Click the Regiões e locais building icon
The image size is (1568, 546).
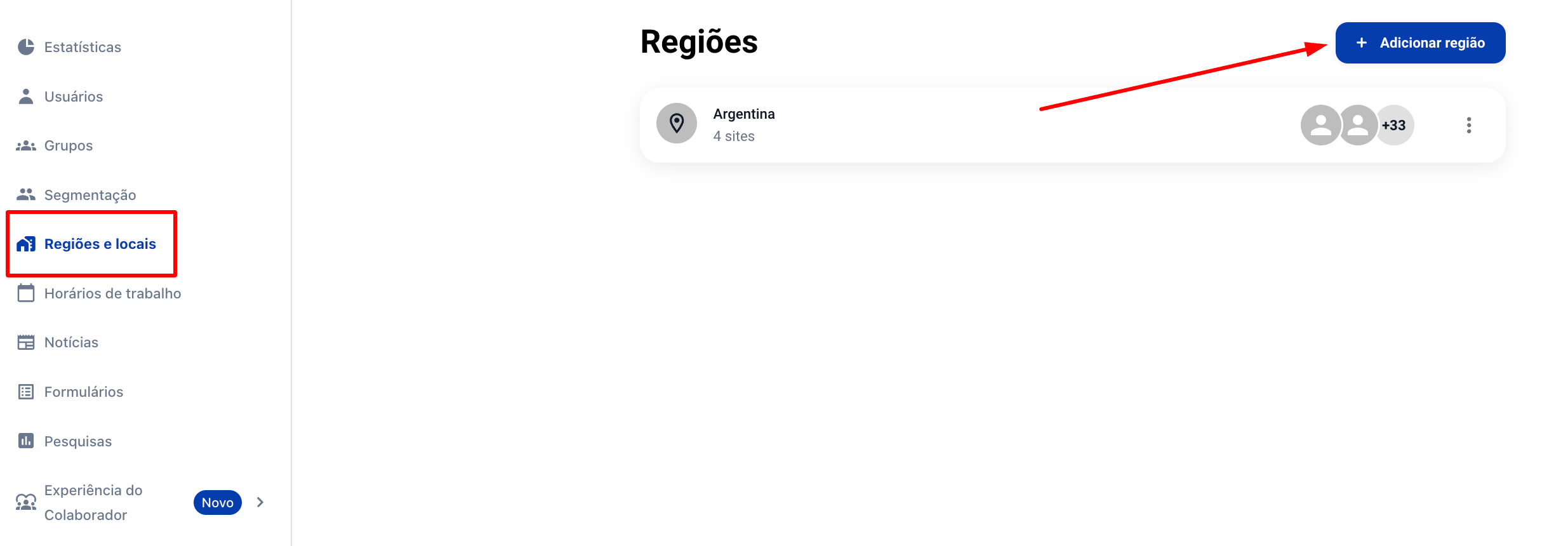point(26,244)
